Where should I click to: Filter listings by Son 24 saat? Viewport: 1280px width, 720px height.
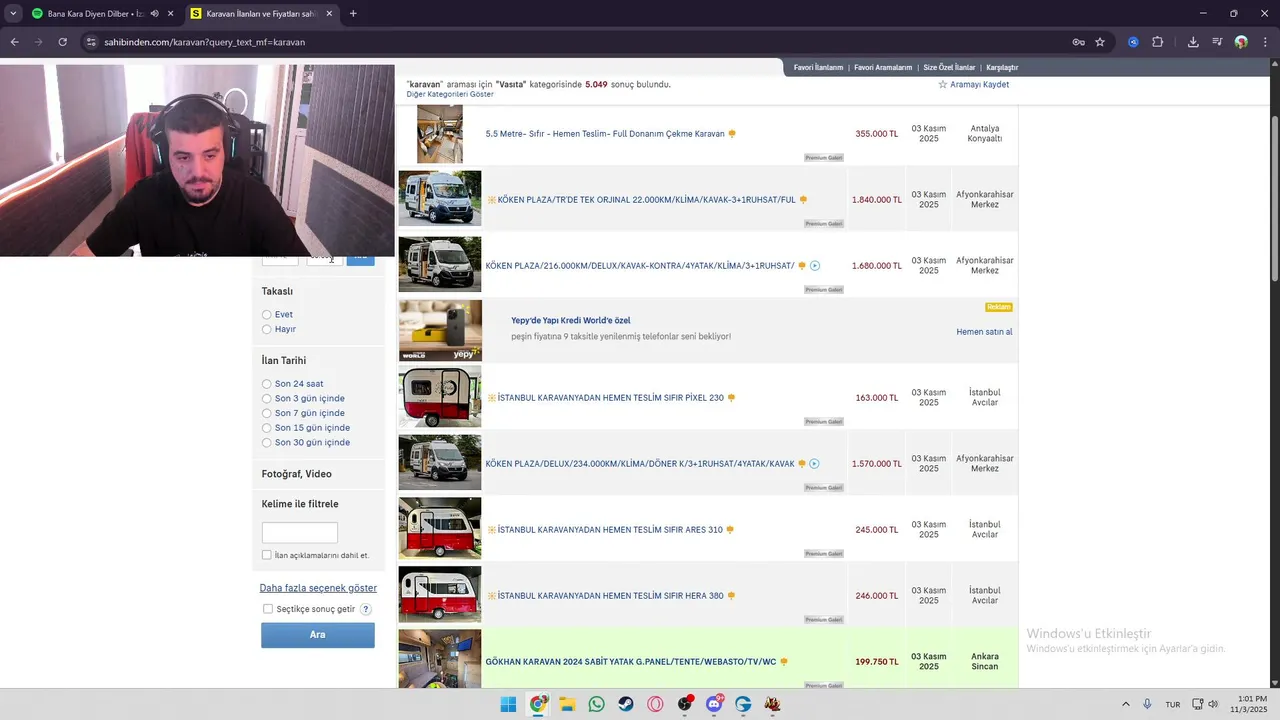pos(267,384)
